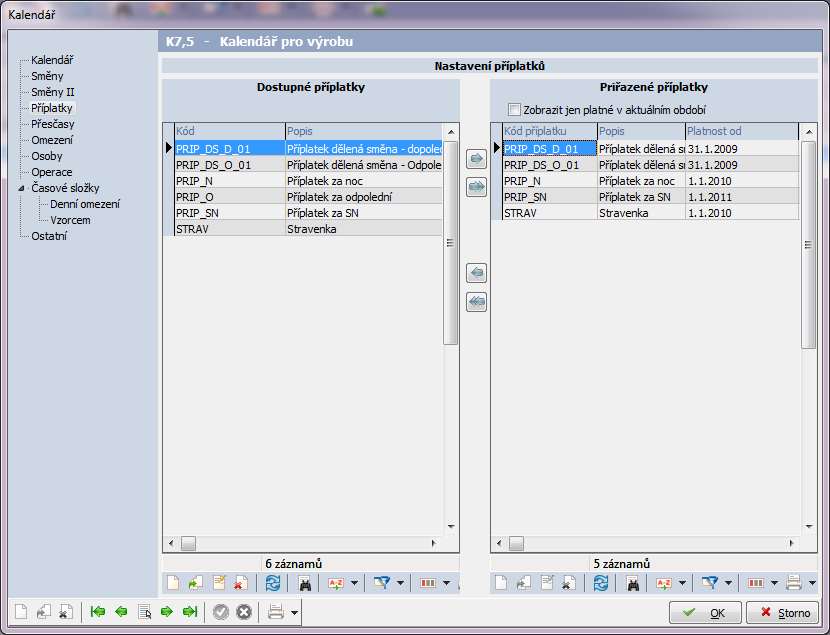Screen dimensions: 830x635
Task: Open the print dropdown arrow in bottom toolbar
Action: [x=296, y=612]
